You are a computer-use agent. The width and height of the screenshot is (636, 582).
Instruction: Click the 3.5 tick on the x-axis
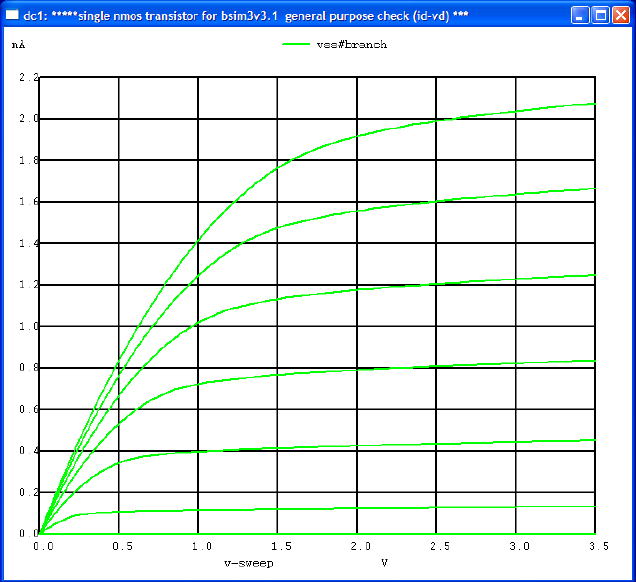599,546
